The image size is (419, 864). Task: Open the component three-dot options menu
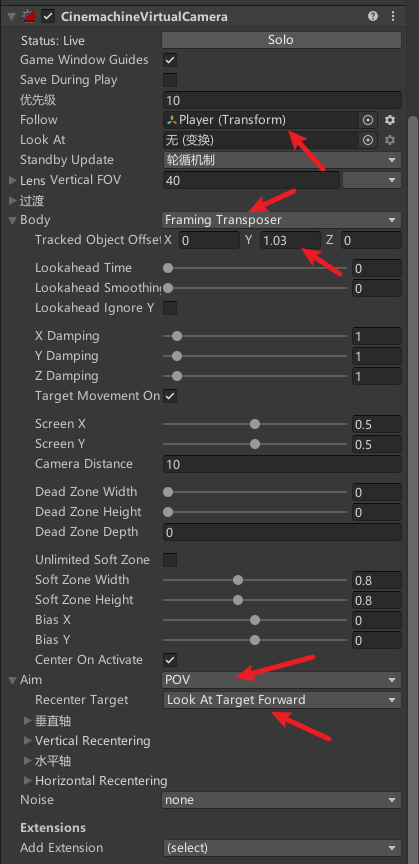pyautogui.click(x=393, y=17)
